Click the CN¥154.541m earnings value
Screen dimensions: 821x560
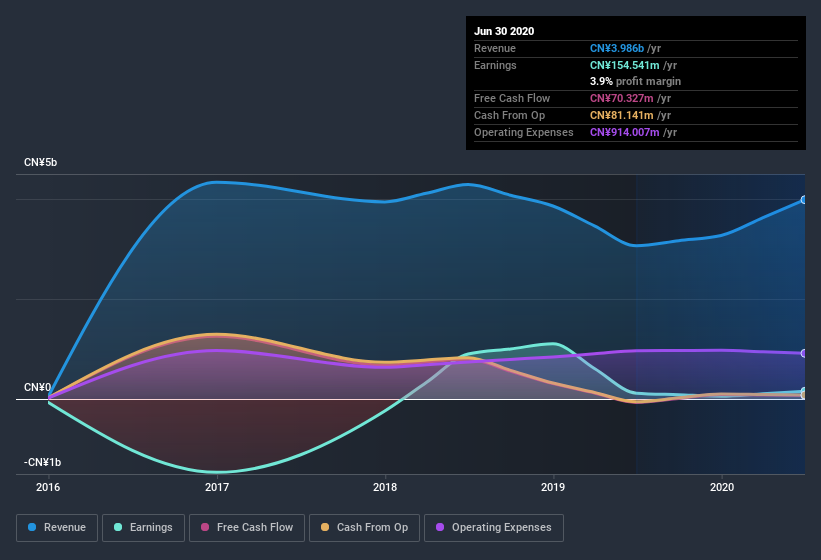625,65
